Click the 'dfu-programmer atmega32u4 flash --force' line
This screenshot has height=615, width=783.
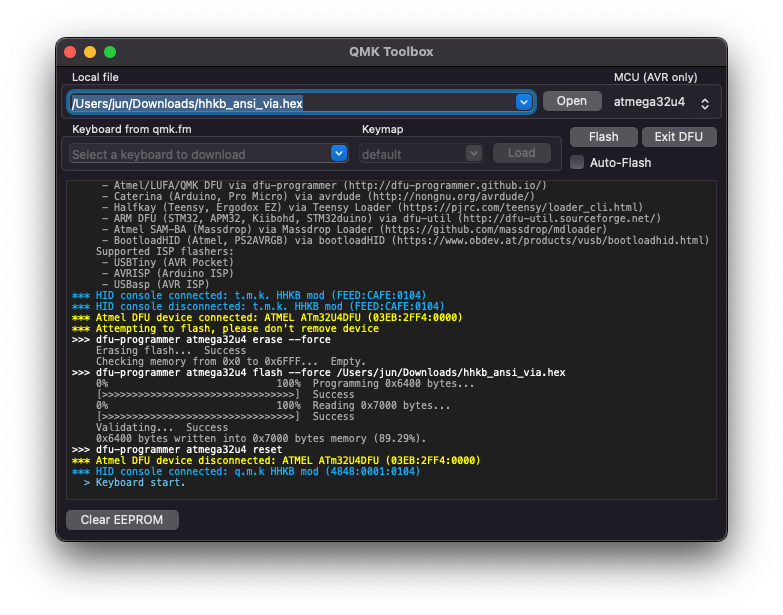point(319,372)
